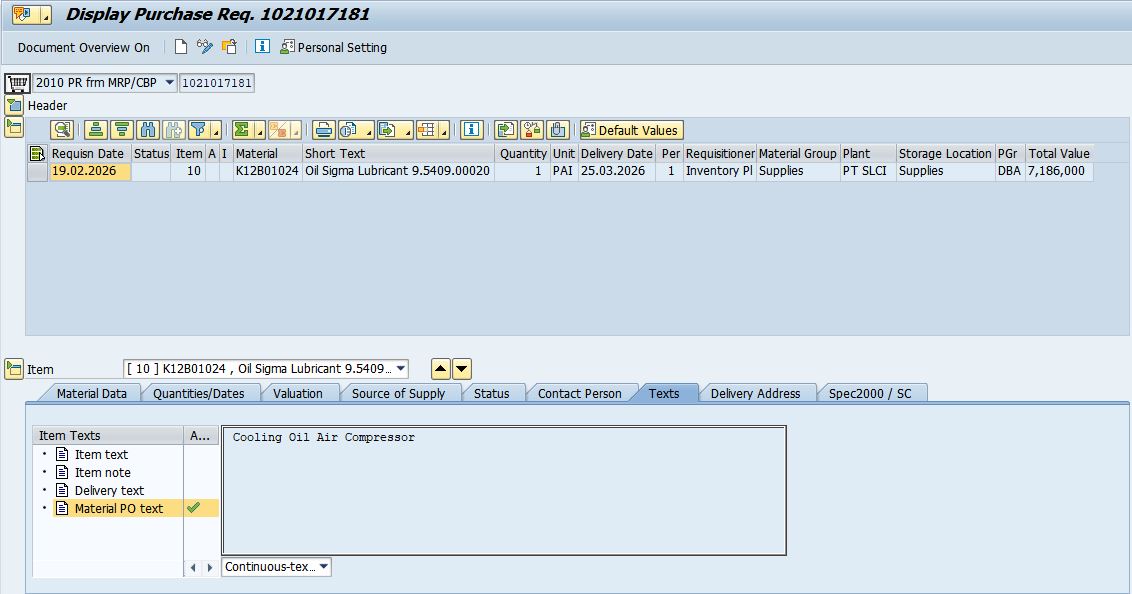Image resolution: width=1132 pixels, height=594 pixels.
Task: Click the Default Values button
Action: (x=630, y=130)
